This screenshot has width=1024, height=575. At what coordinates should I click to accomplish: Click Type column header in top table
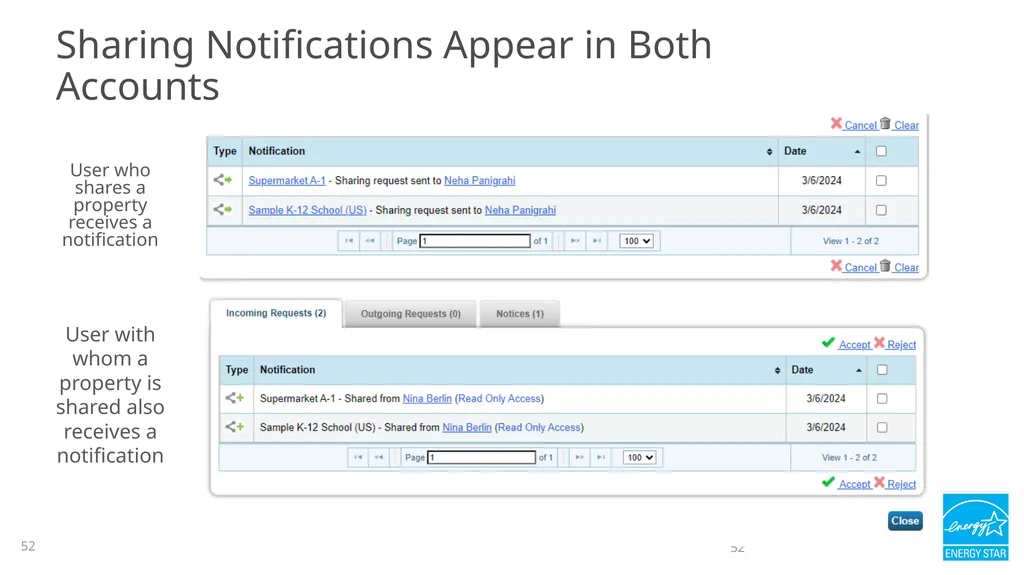coord(225,151)
